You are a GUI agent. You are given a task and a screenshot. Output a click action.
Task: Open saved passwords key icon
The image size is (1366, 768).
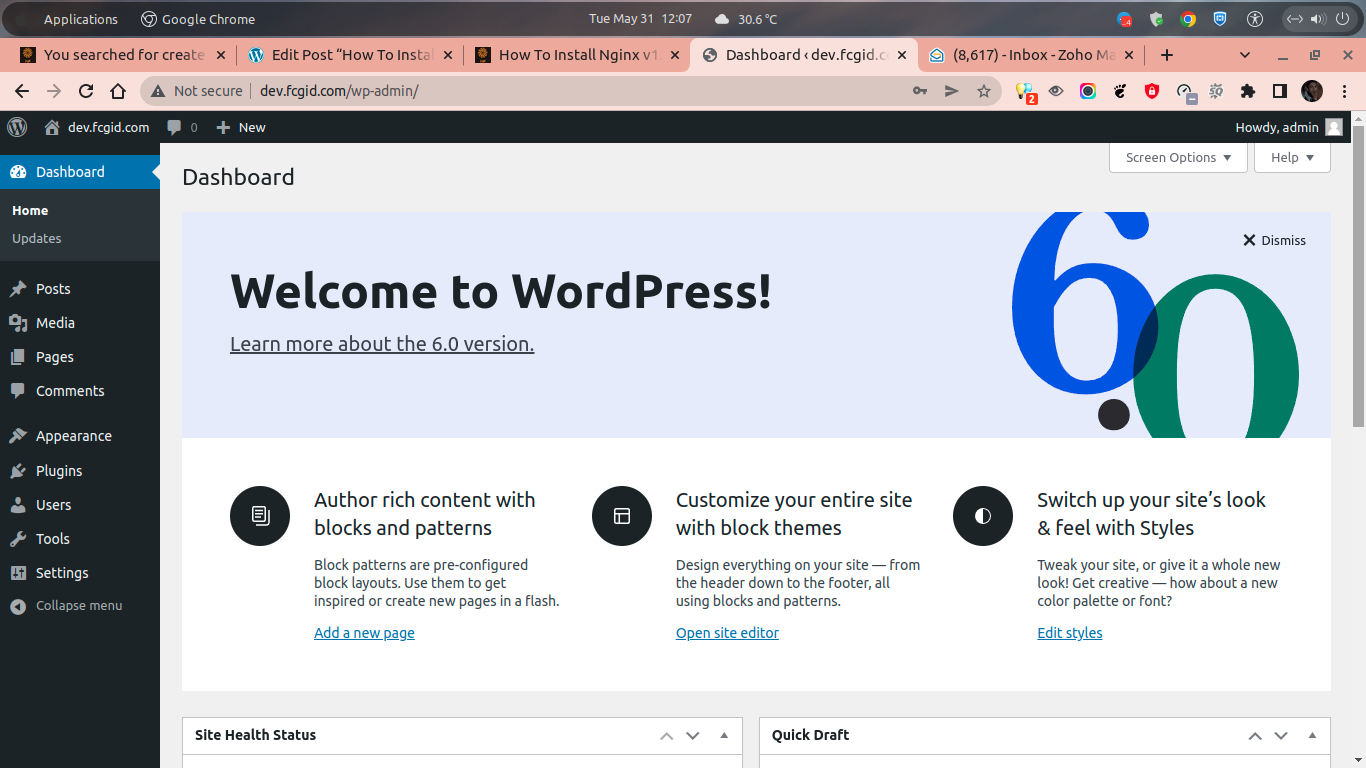920,91
